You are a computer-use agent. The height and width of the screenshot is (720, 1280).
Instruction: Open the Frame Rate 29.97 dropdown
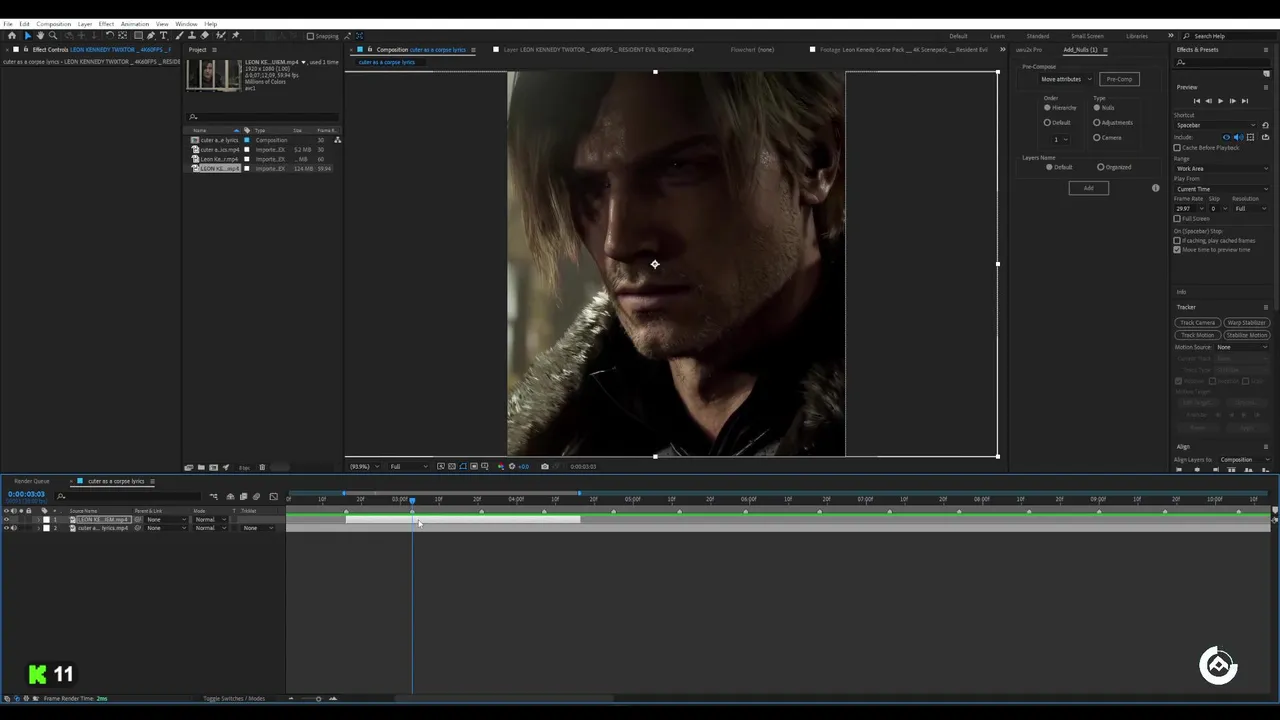tap(1187, 209)
